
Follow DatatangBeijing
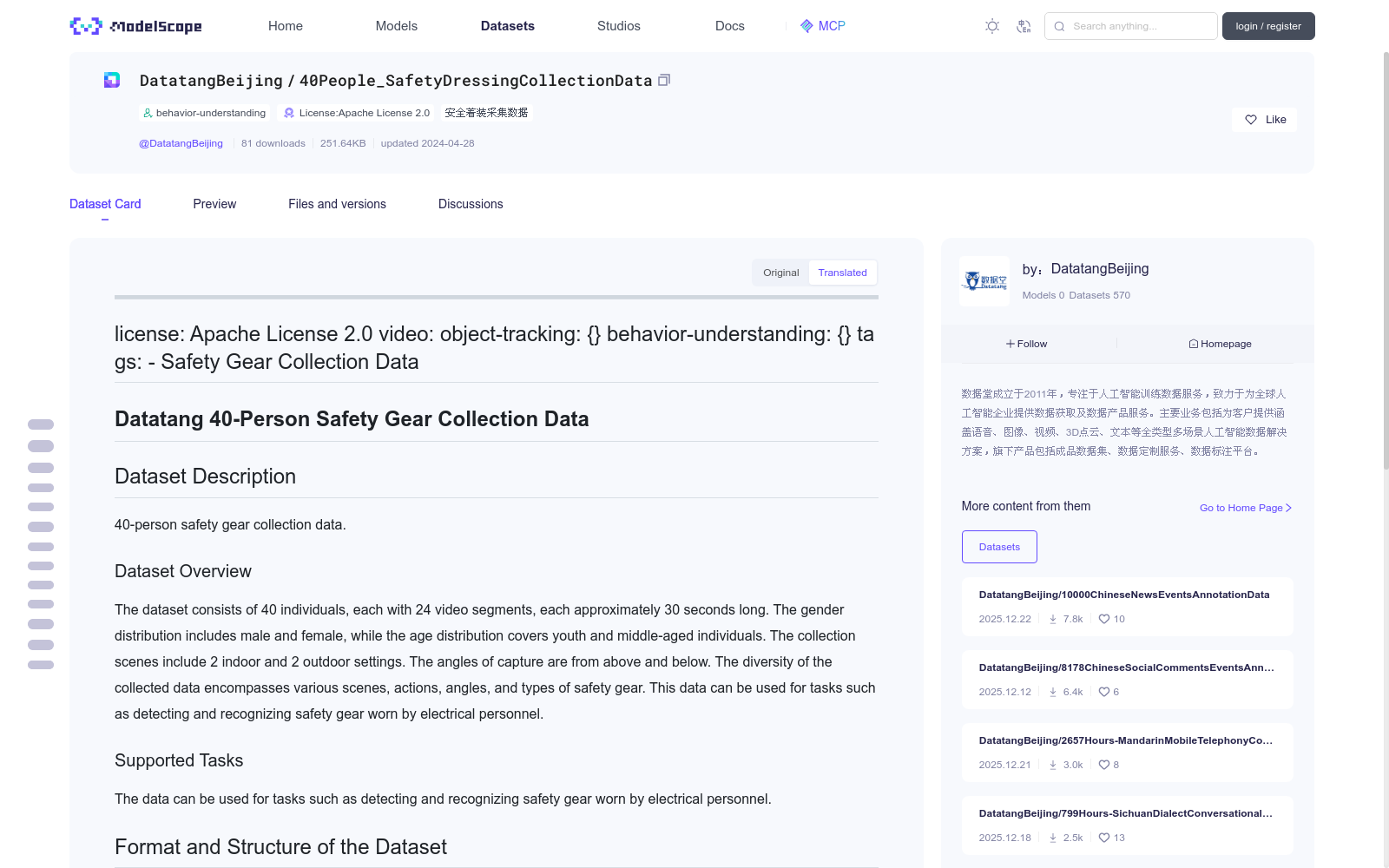tap(1027, 344)
